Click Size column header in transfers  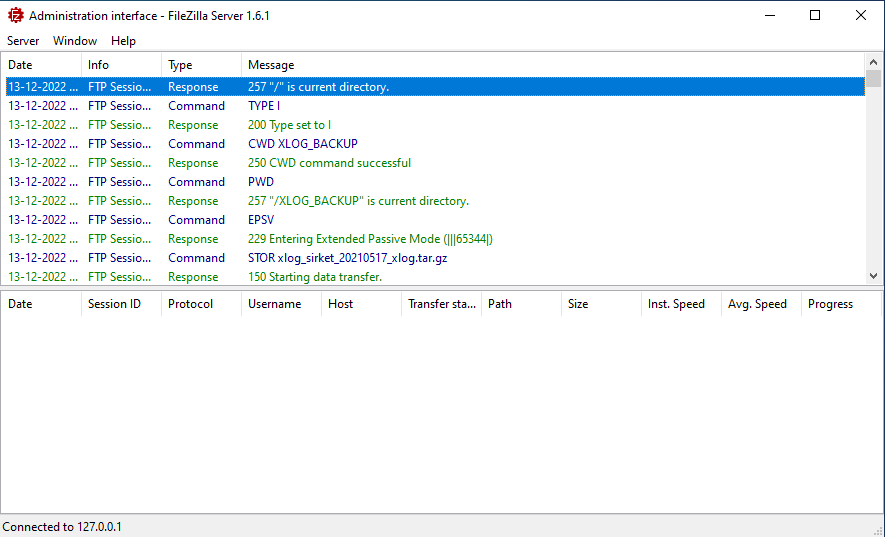point(602,304)
